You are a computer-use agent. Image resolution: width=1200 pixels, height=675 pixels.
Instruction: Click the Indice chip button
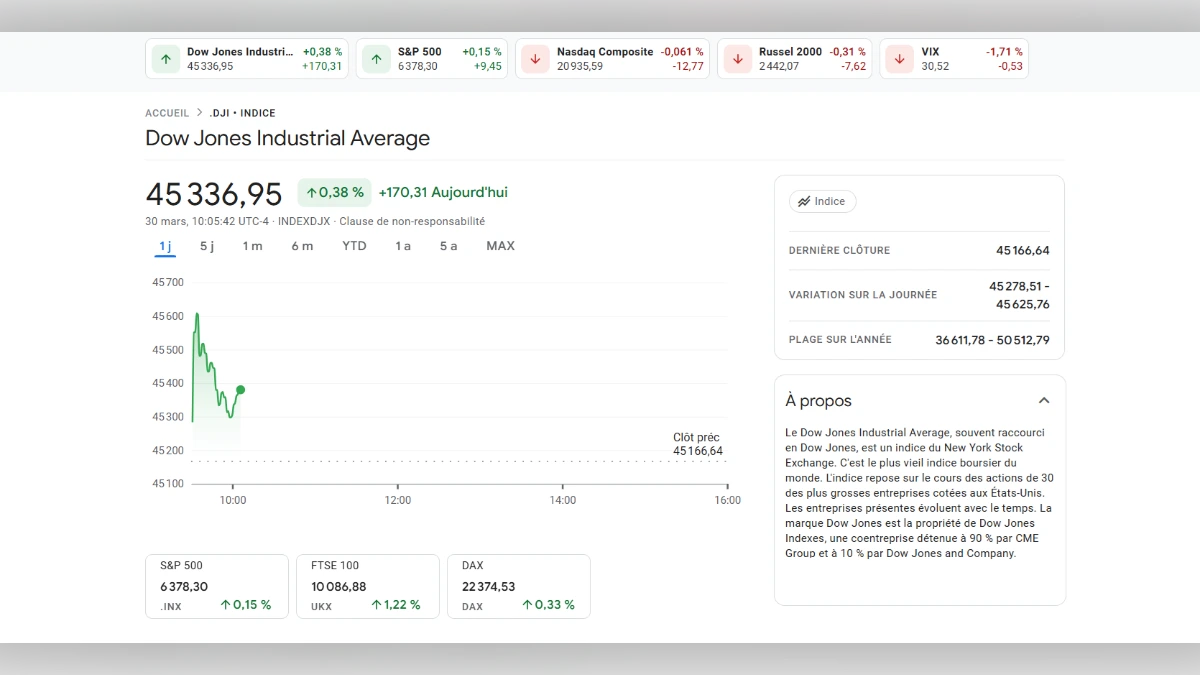click(x=822, y=201)
